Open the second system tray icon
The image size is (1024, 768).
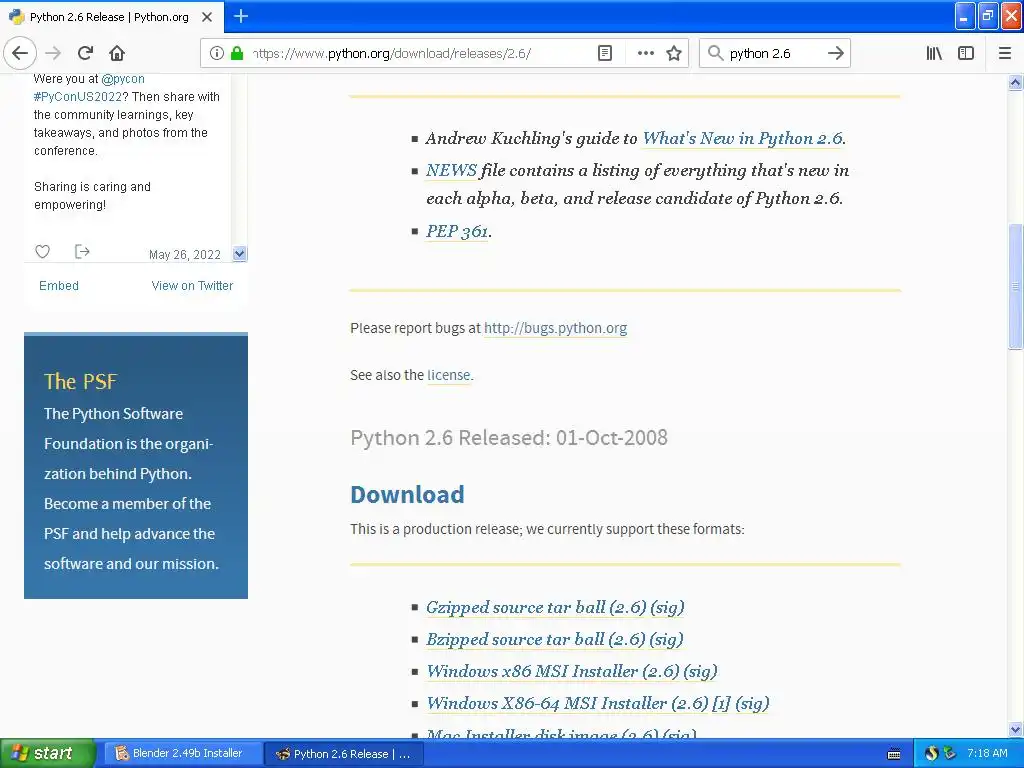(950, 753)
